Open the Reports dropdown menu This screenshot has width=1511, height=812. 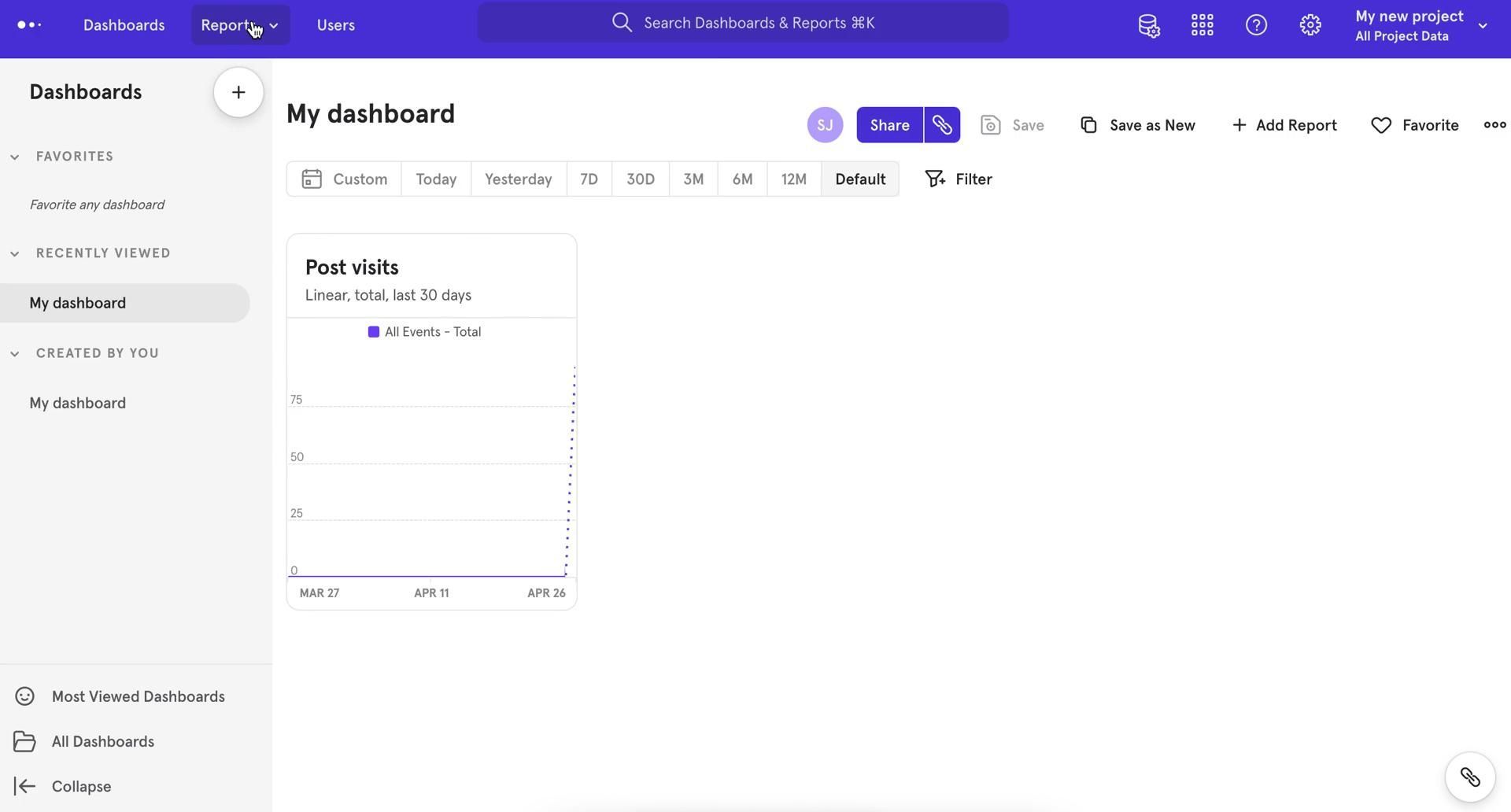pos(240,25)
